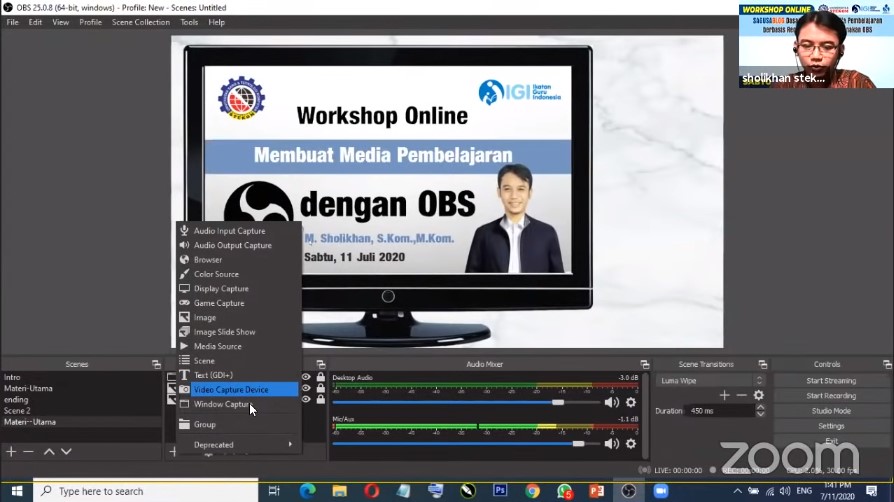Open the Task View taskbar icon
894x502 pixels.
click(x=274, y=491)
